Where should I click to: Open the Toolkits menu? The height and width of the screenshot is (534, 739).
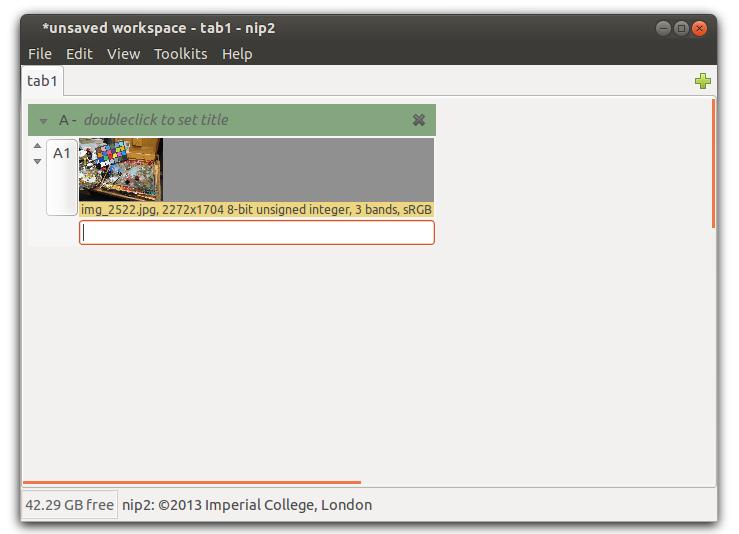click(181, 54)
